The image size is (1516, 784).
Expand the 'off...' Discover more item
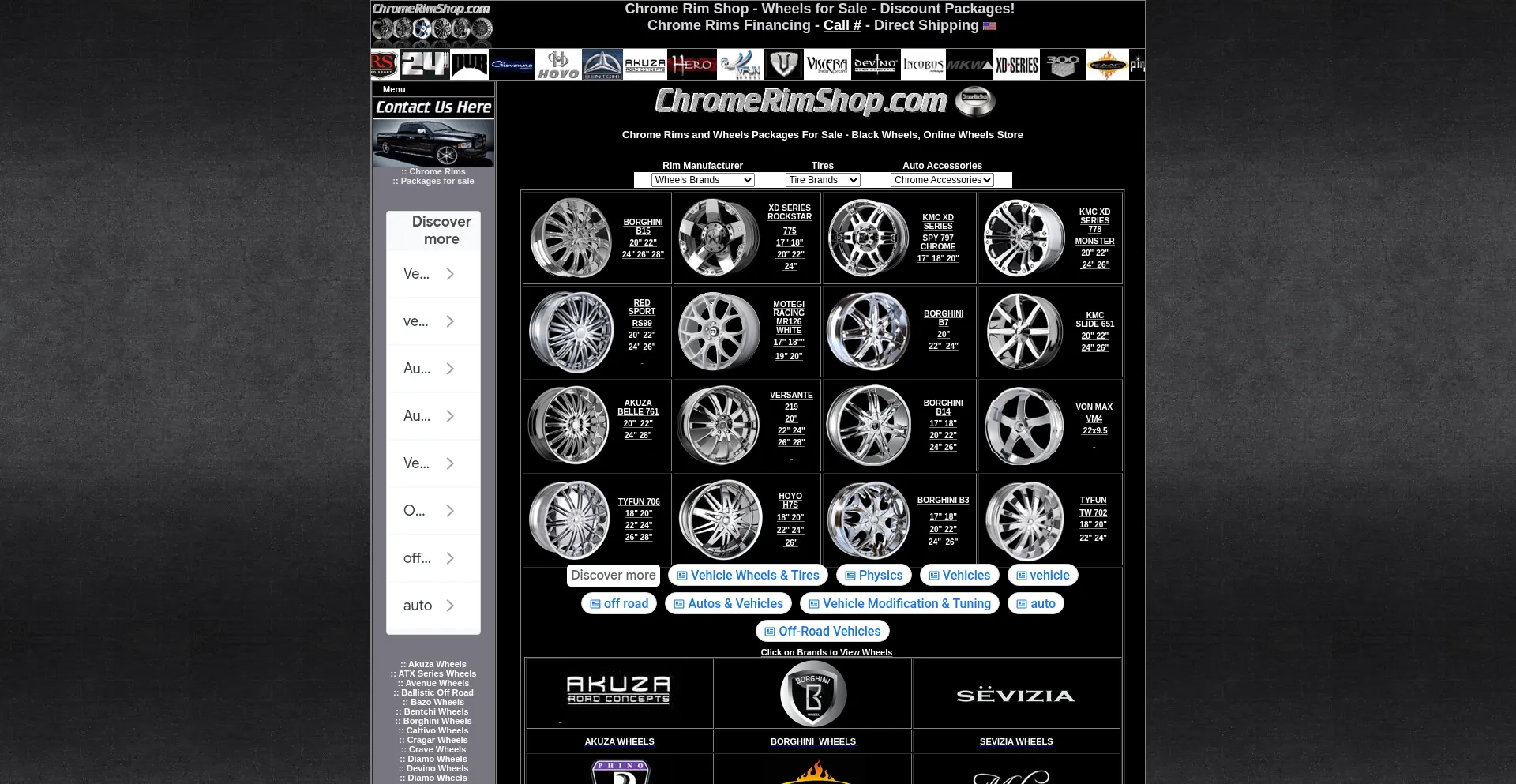pyautogui.click(x=433, y=558)
